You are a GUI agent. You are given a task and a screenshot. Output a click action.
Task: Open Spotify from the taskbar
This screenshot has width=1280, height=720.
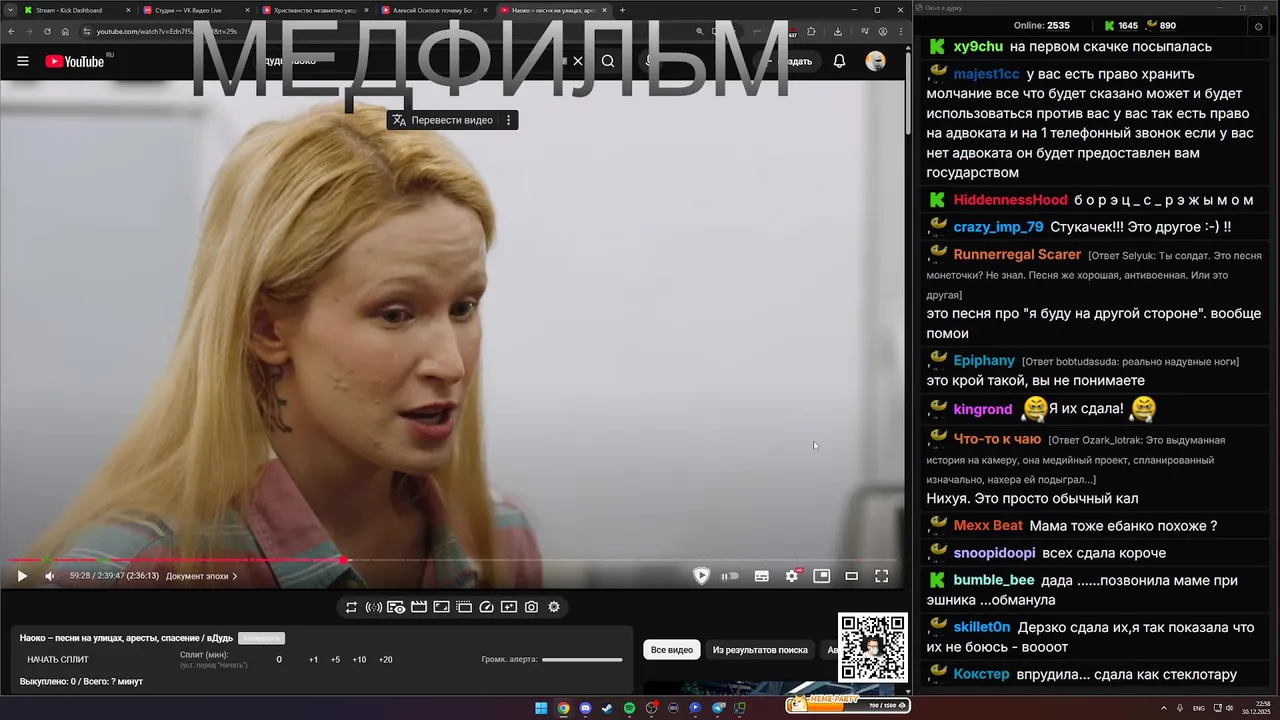[x=629, y=708]
